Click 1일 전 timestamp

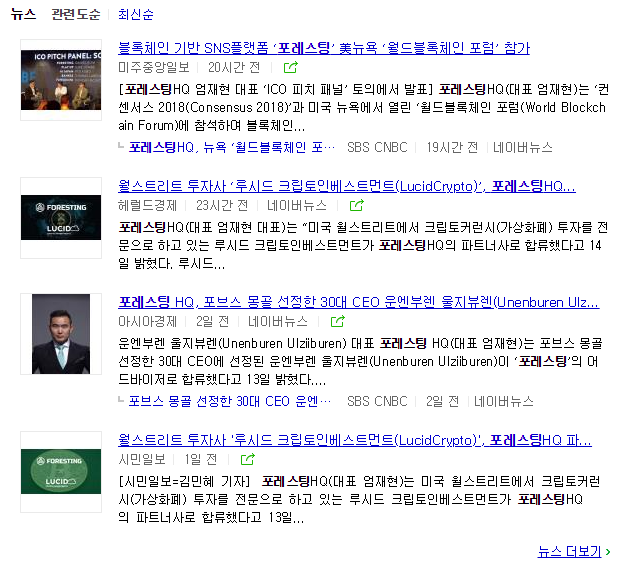[x=200, y=459]
